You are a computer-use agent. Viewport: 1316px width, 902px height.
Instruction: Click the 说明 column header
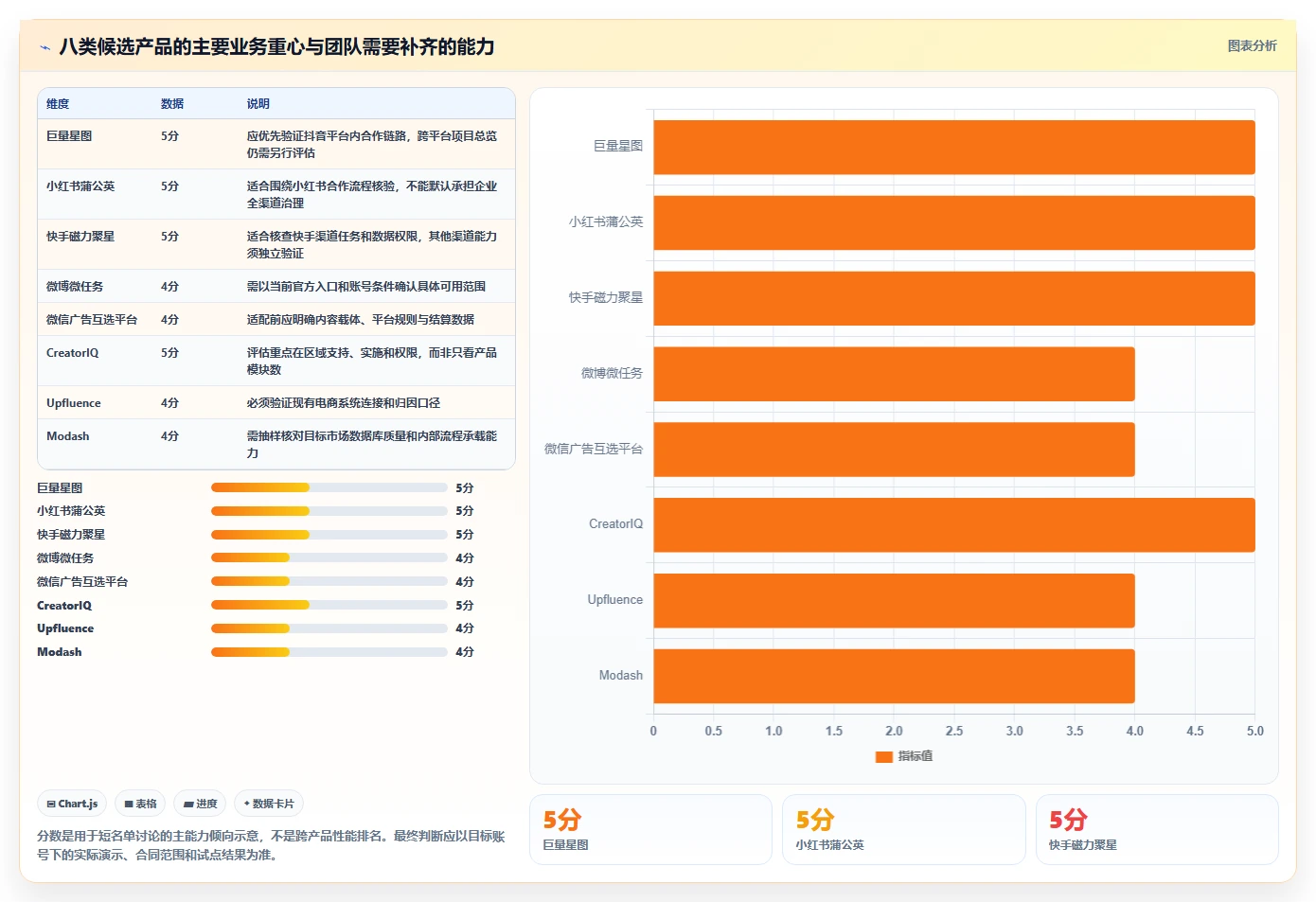pos(258,104)
